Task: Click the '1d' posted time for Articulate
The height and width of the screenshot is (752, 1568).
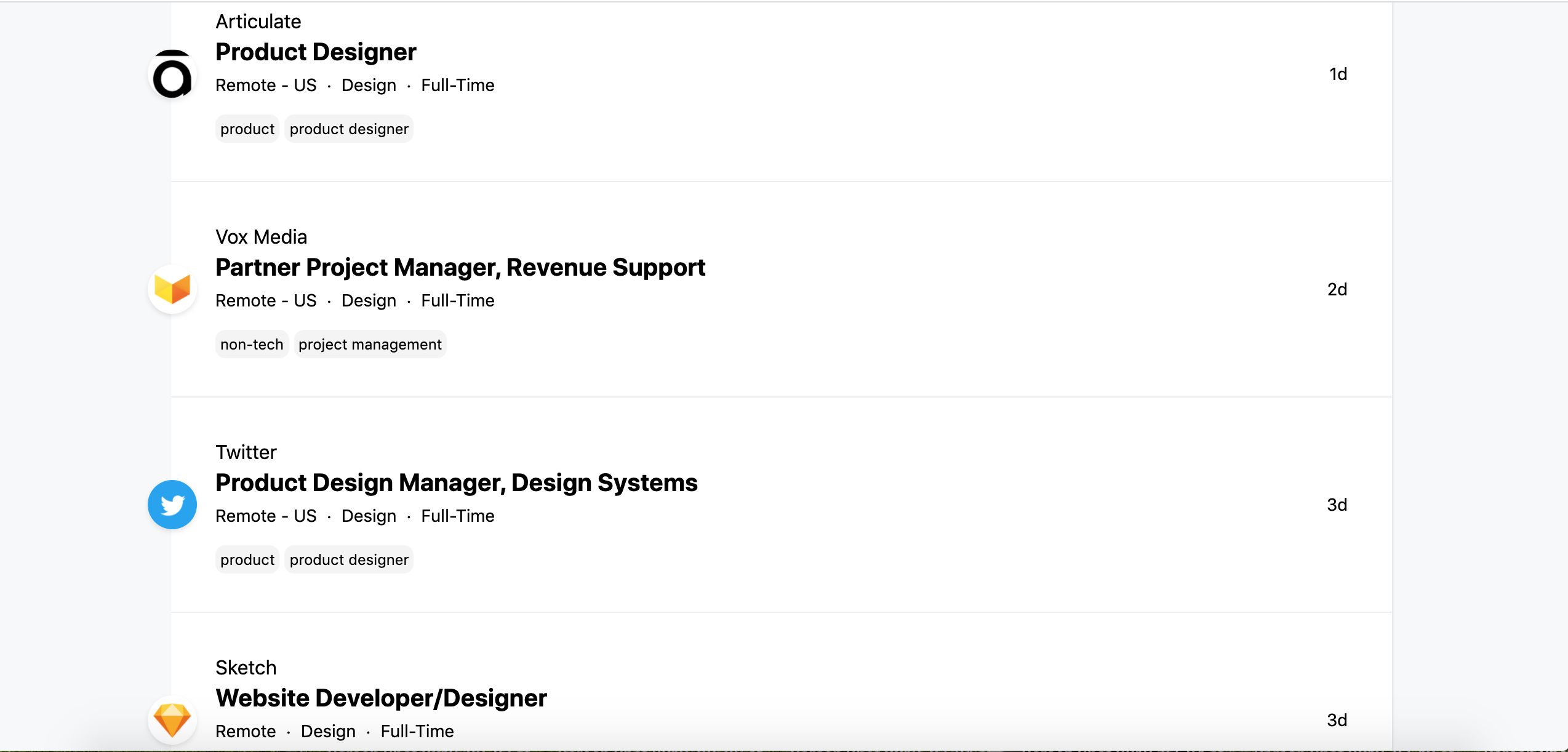Action: click(x=1338, y=74)
